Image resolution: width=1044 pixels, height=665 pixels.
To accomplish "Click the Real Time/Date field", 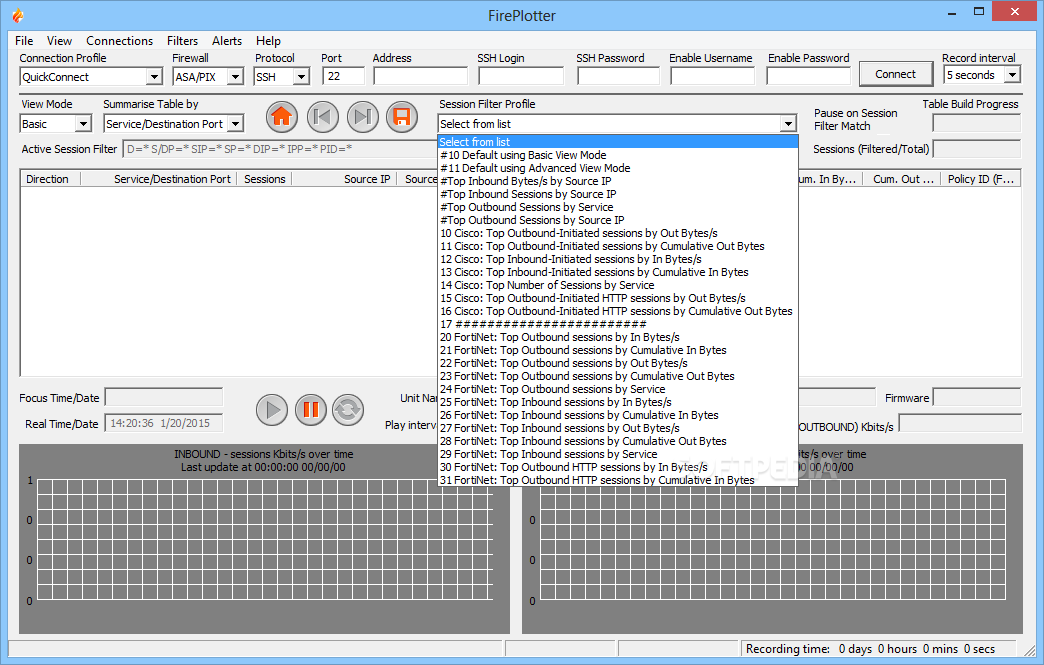I will tap(164, 423).
